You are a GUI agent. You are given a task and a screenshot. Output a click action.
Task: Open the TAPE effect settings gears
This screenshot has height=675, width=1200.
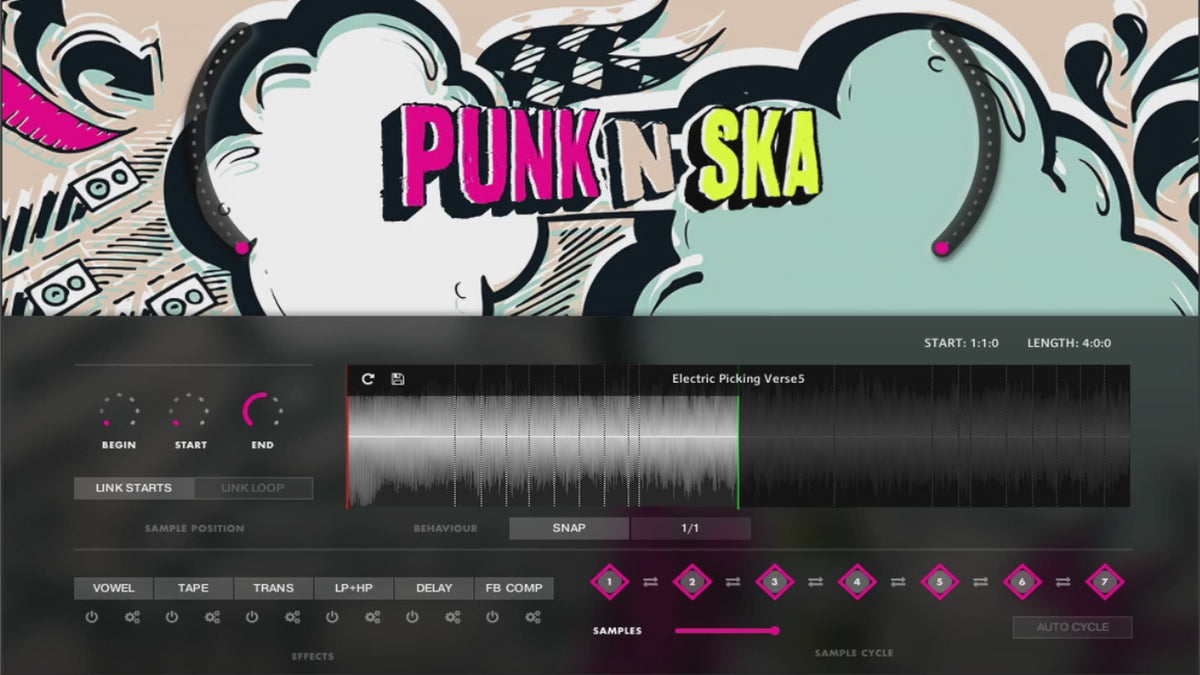[212, 617]
